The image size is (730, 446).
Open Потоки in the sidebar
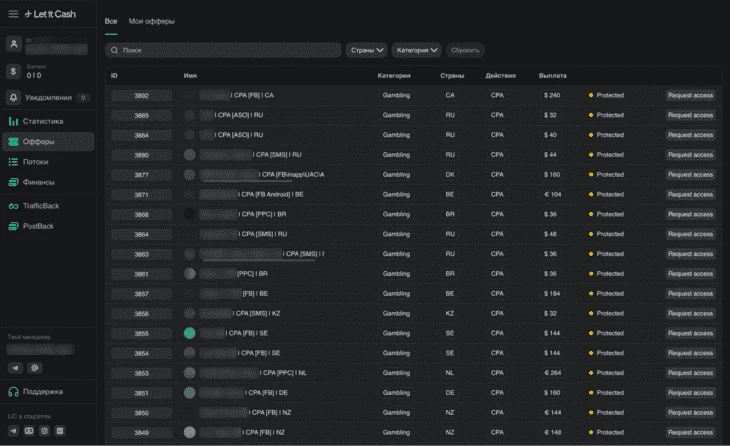35,162
